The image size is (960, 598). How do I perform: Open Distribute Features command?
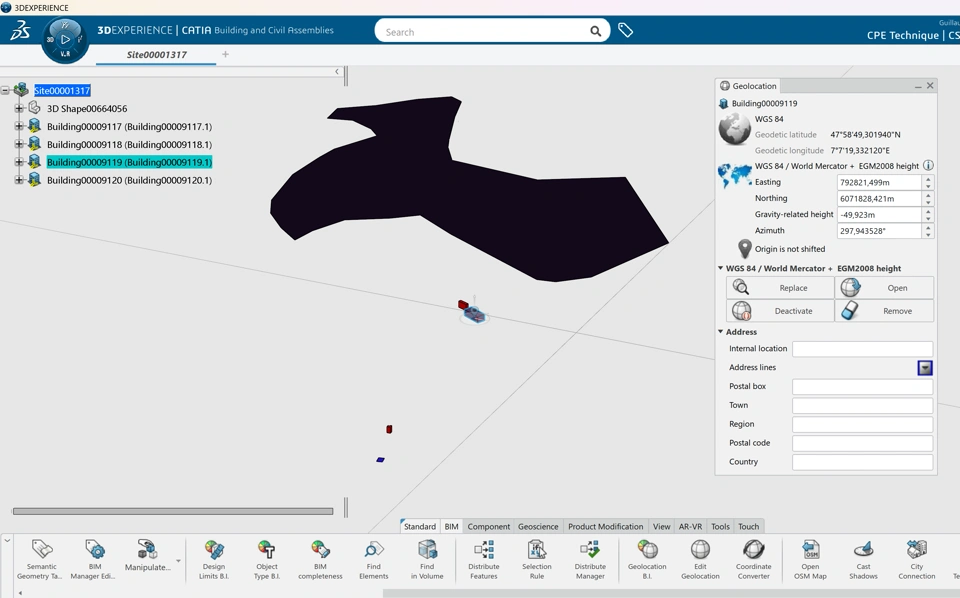pos(484,559)
